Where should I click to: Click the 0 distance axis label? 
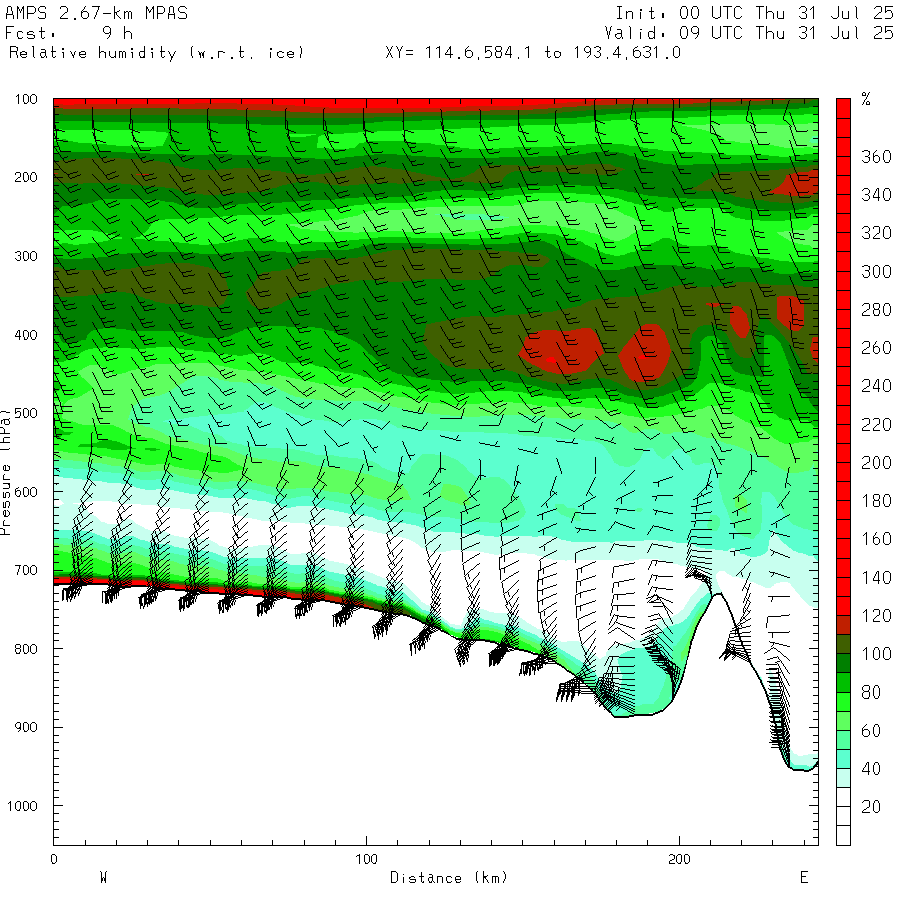54,859
